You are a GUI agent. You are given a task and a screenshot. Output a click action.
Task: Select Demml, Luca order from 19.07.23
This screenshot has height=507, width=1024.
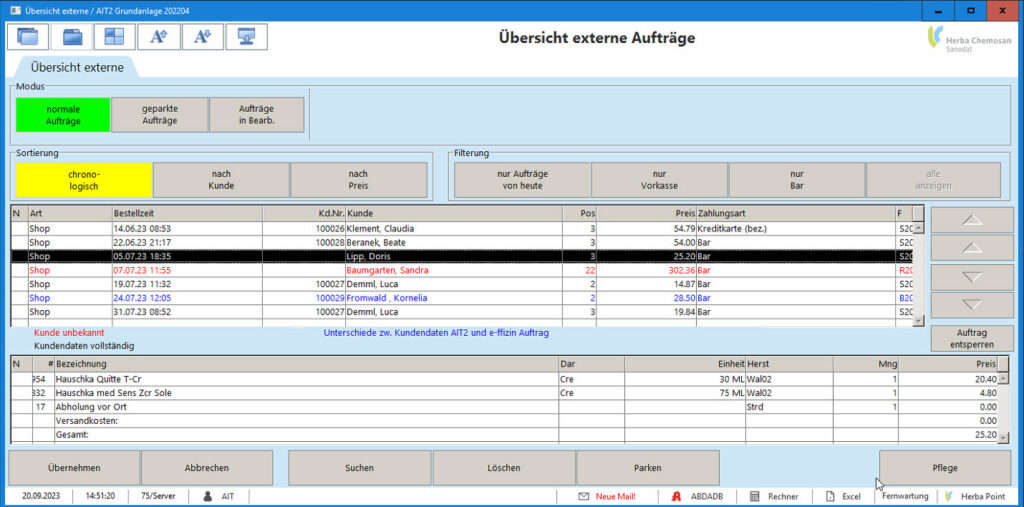coord(462,284)
